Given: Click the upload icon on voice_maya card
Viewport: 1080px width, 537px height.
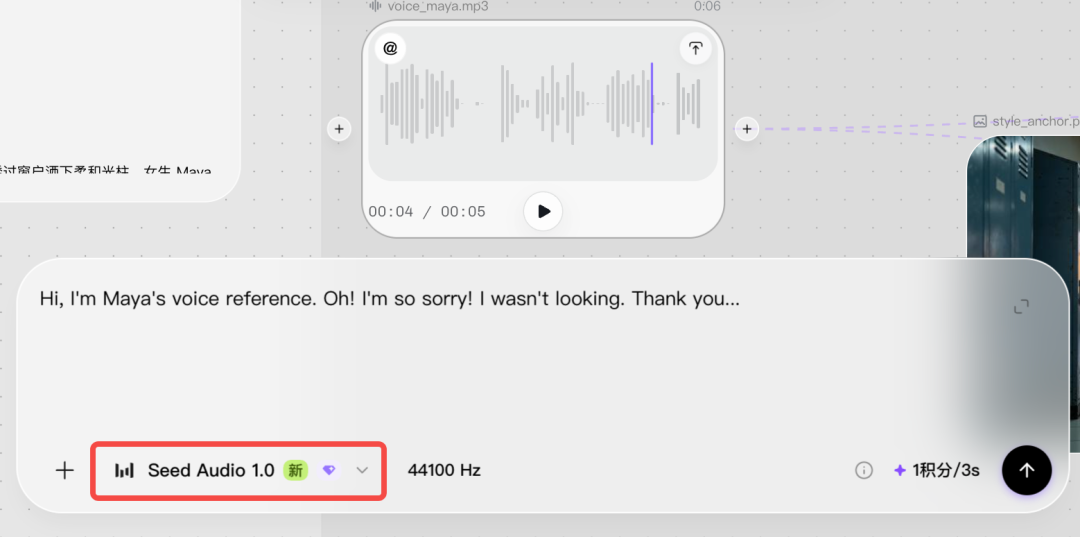Looking at the screenshot, I should pos(696,49).
